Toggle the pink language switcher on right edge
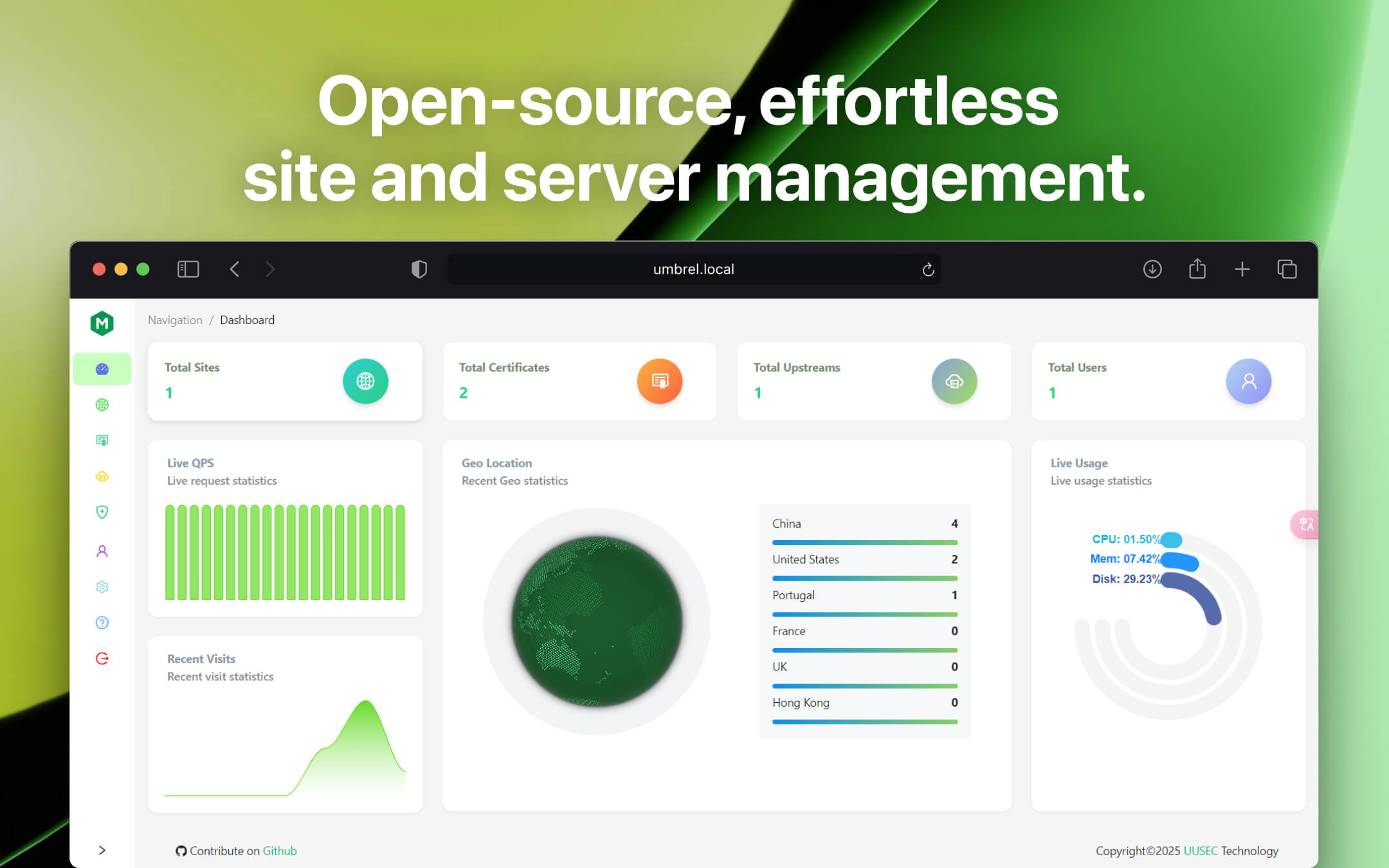Screen dimensions: 1389x868 coord(1305,525)
